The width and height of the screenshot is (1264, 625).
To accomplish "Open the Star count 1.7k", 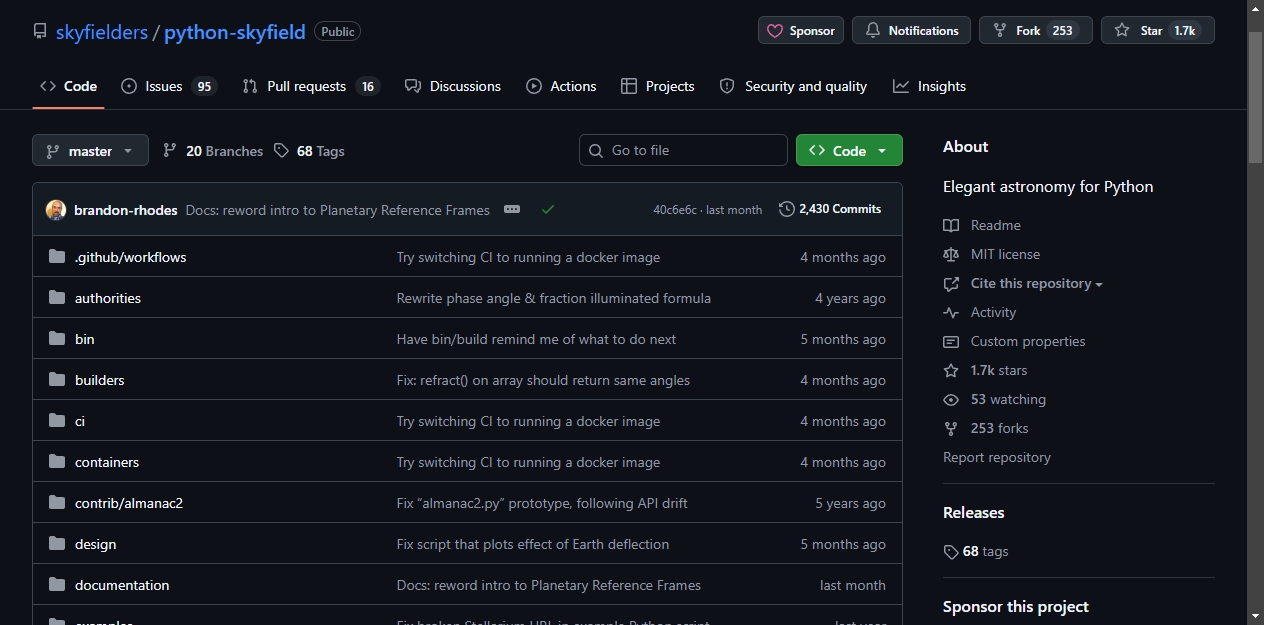I will point(1184,31).
